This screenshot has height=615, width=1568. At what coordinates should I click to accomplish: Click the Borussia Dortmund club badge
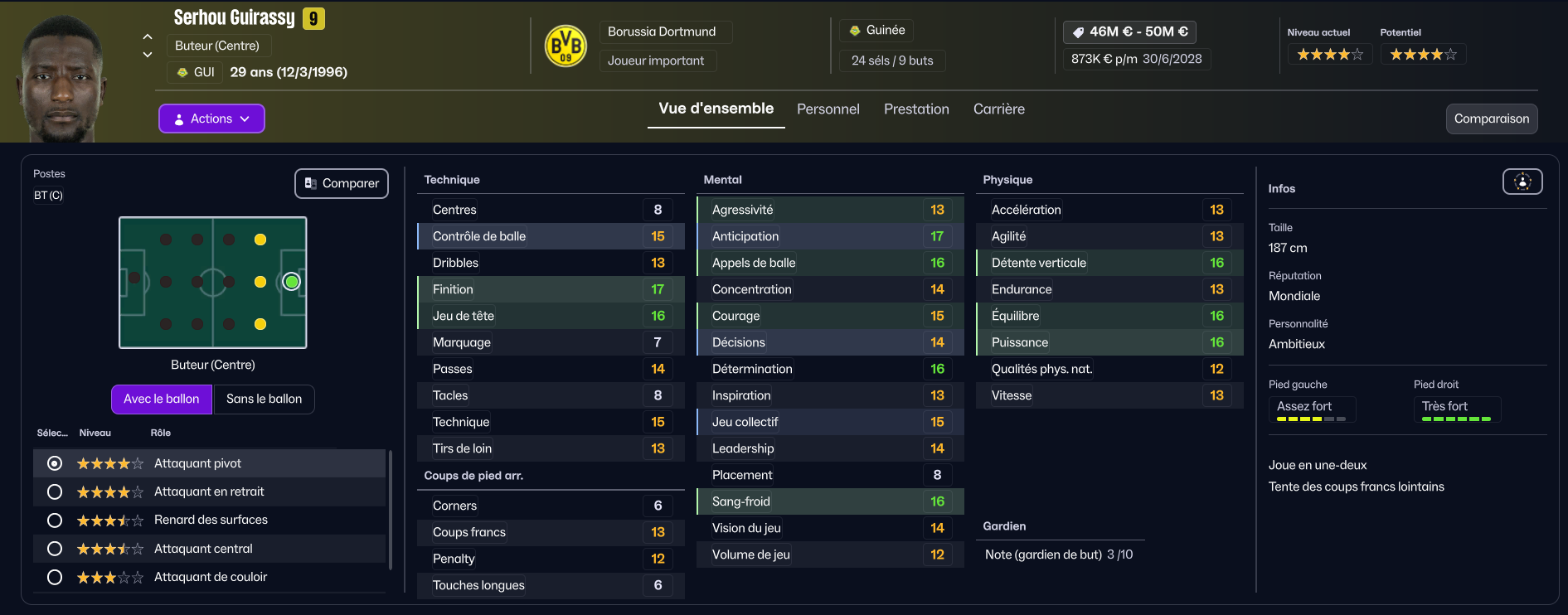(566, 46)
